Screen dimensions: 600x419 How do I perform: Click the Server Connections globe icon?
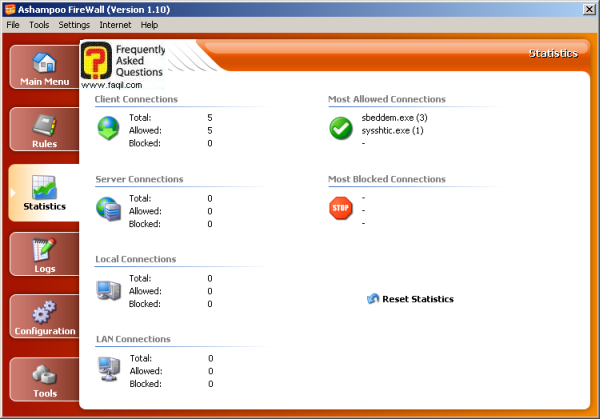point(108,210)
